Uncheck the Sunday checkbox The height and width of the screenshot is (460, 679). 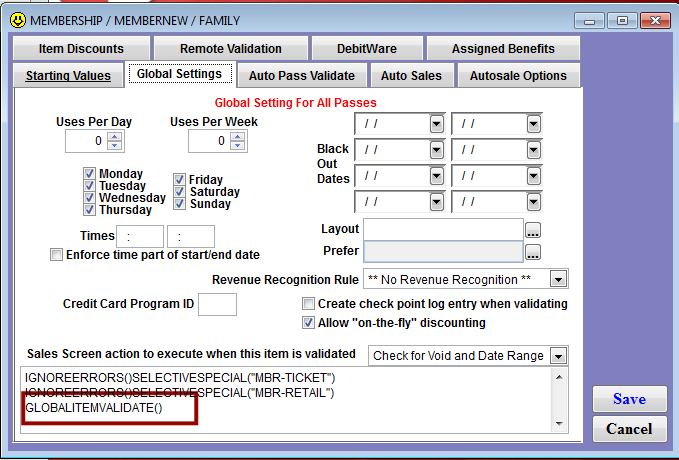click(x=179, y=204)
